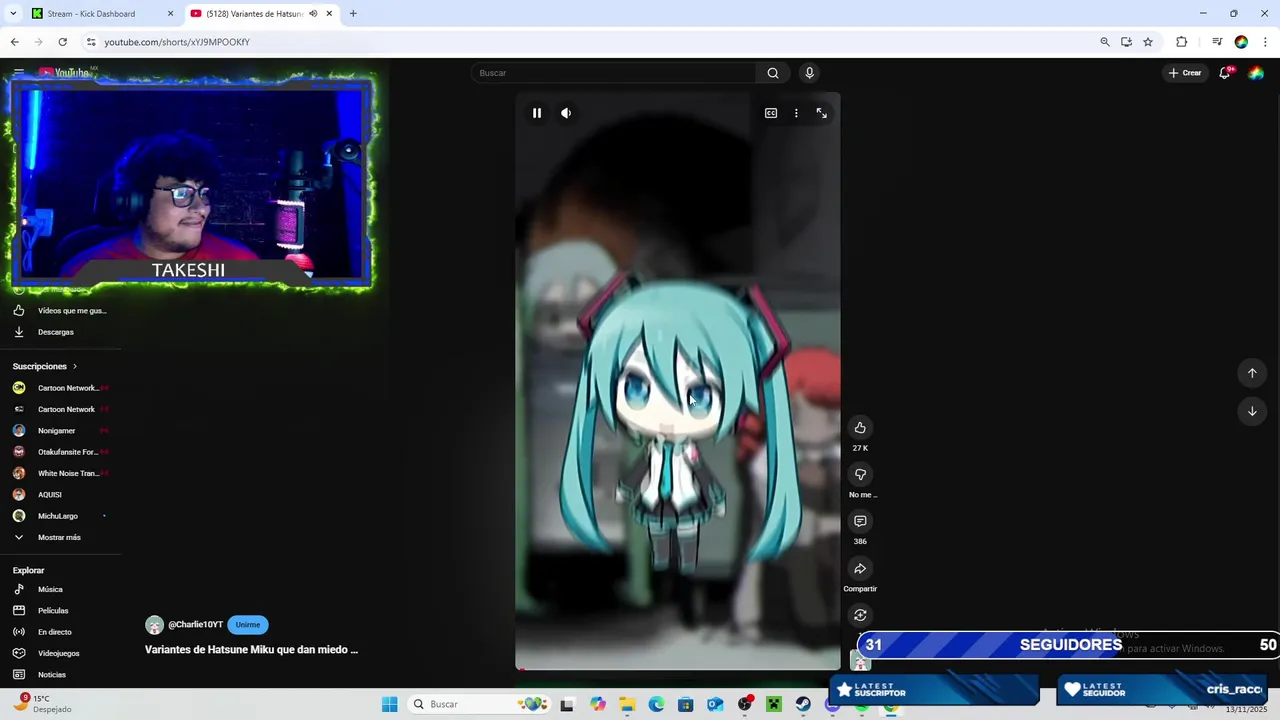The height and width of the screenshot is (720, 1280).
Task: Click the Unirme join button
Action: 248,625
